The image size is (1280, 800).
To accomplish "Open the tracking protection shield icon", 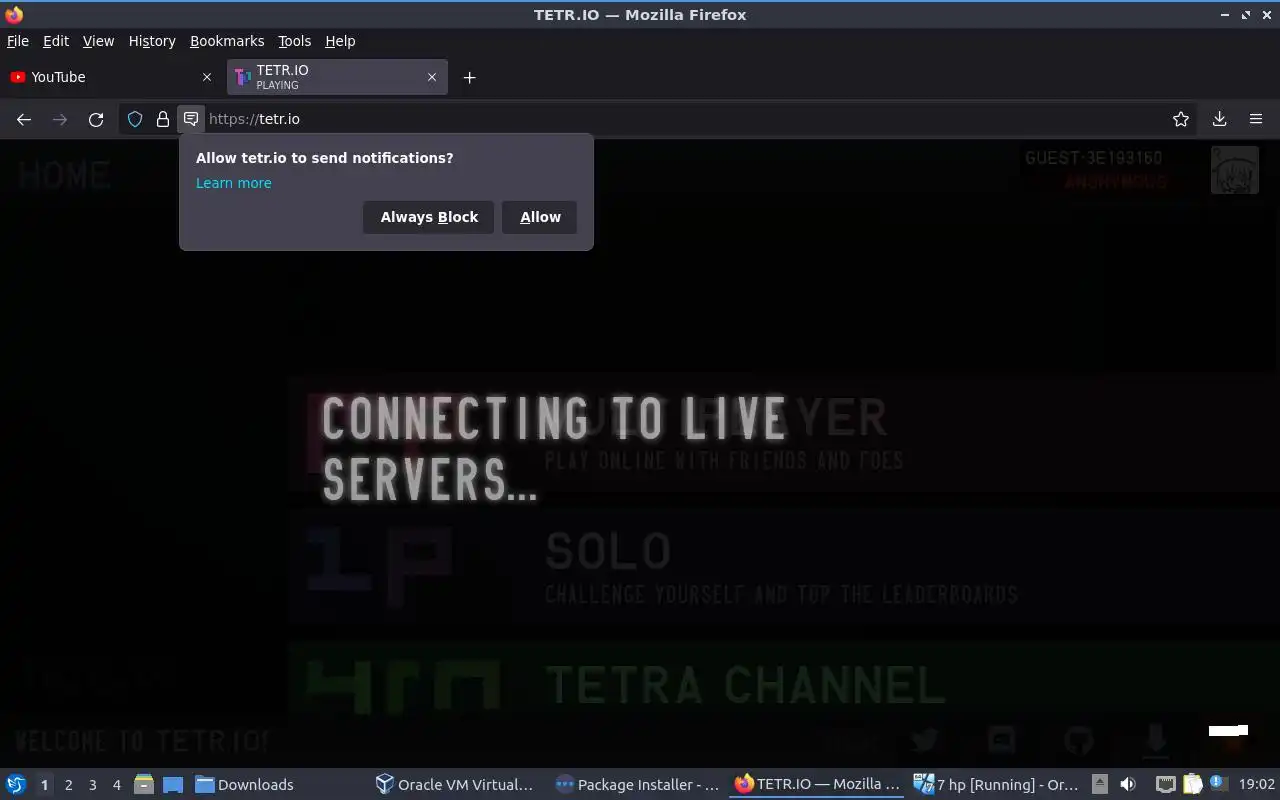I will click(x=135, y=119).
